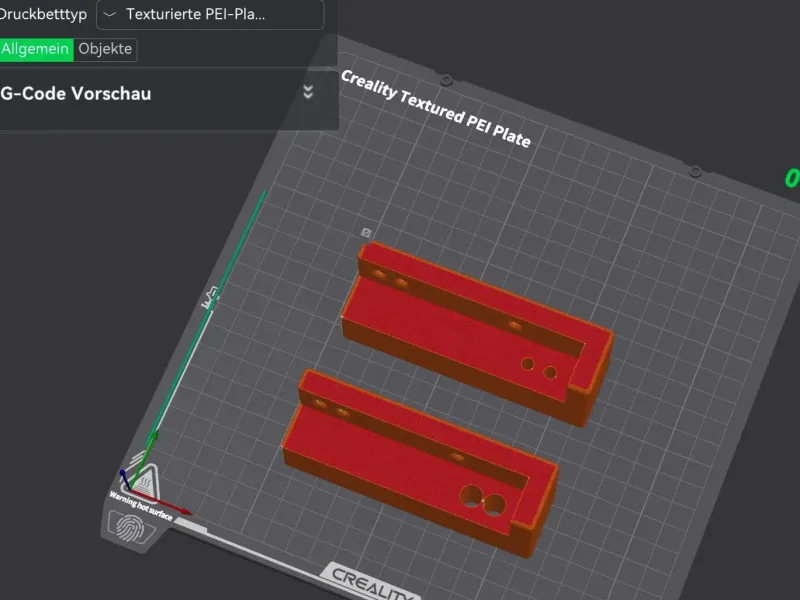Viewport: 800px width, 600px height.
Task: Click the G-Code Vorschau heading
Action: click(76, 94)
